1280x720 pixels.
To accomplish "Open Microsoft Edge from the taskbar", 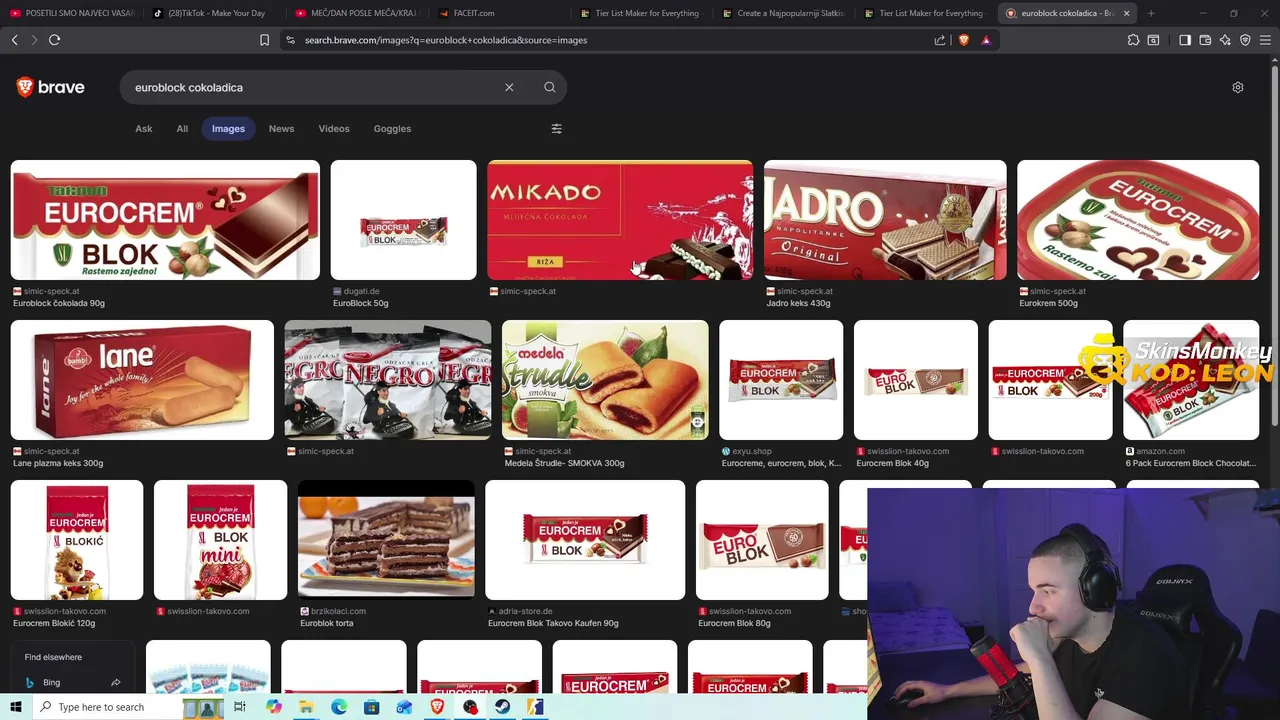I will (339, 707).
